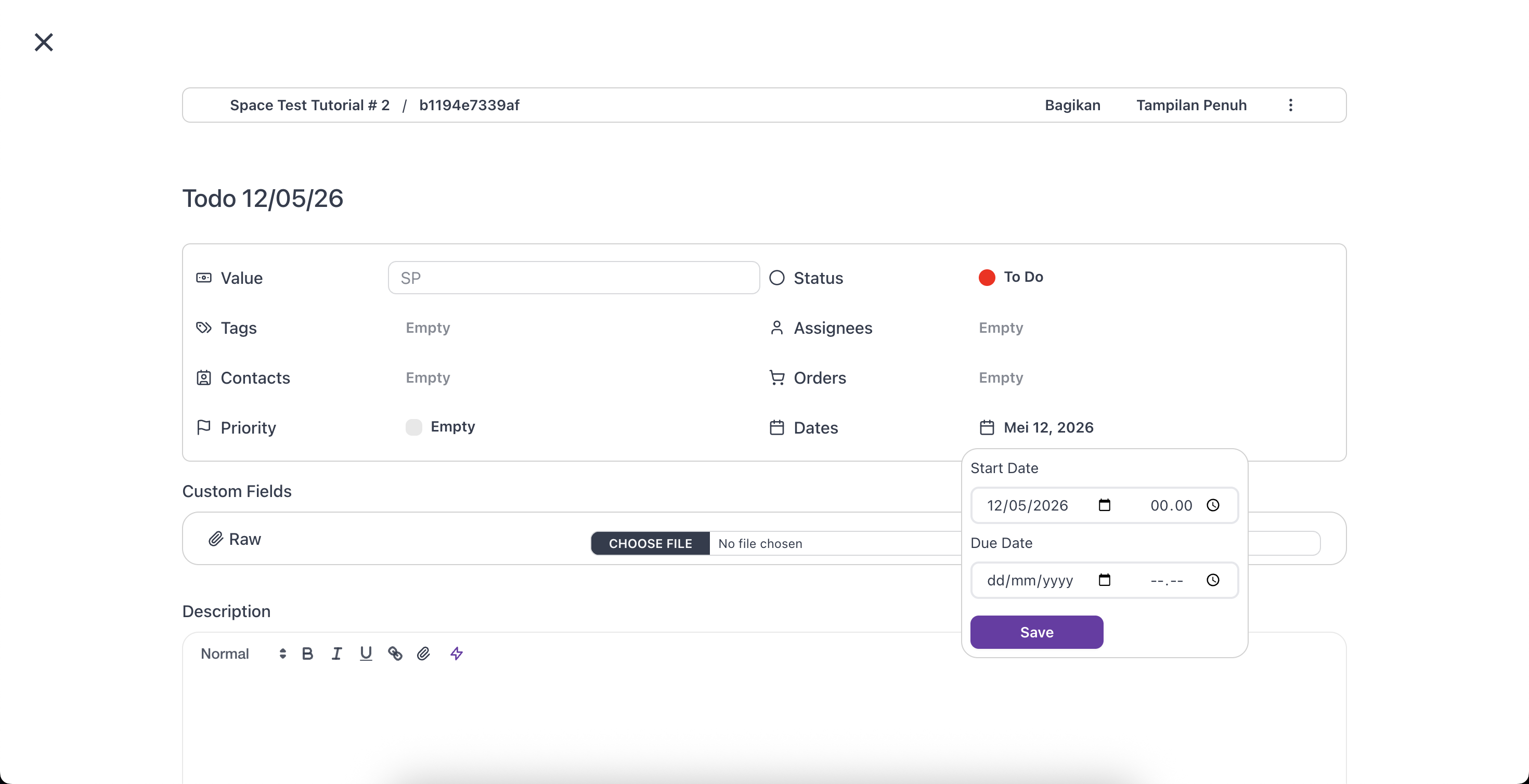Click the Assignees person icon
Screen dimensions: 1529x784
[x=776, y=328]
